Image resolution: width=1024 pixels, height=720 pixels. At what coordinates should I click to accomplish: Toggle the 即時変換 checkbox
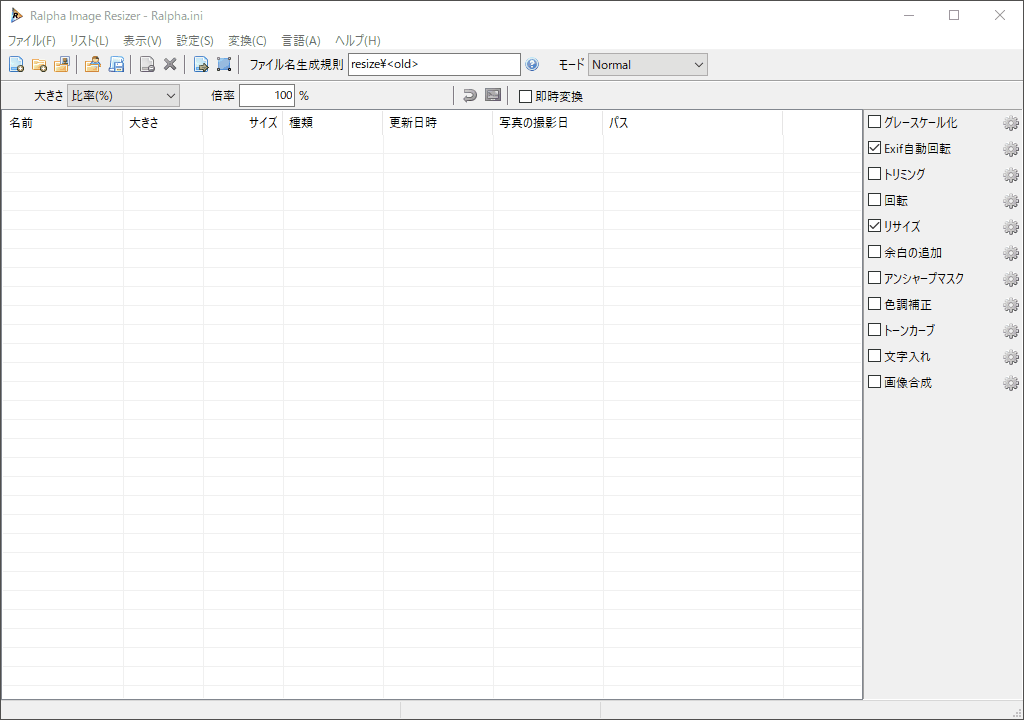pyautogui.click(x=526, y=96)
